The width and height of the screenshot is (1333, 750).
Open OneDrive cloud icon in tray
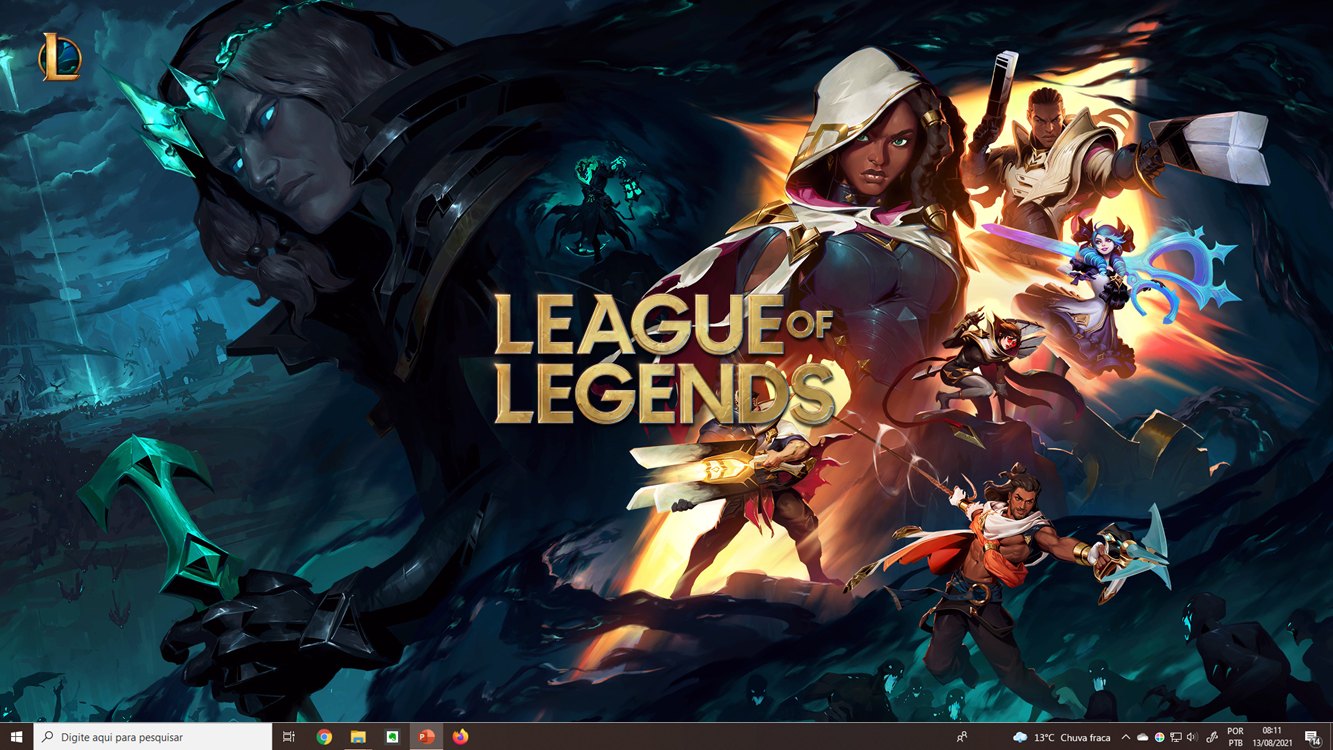(x=1142, y=737)
